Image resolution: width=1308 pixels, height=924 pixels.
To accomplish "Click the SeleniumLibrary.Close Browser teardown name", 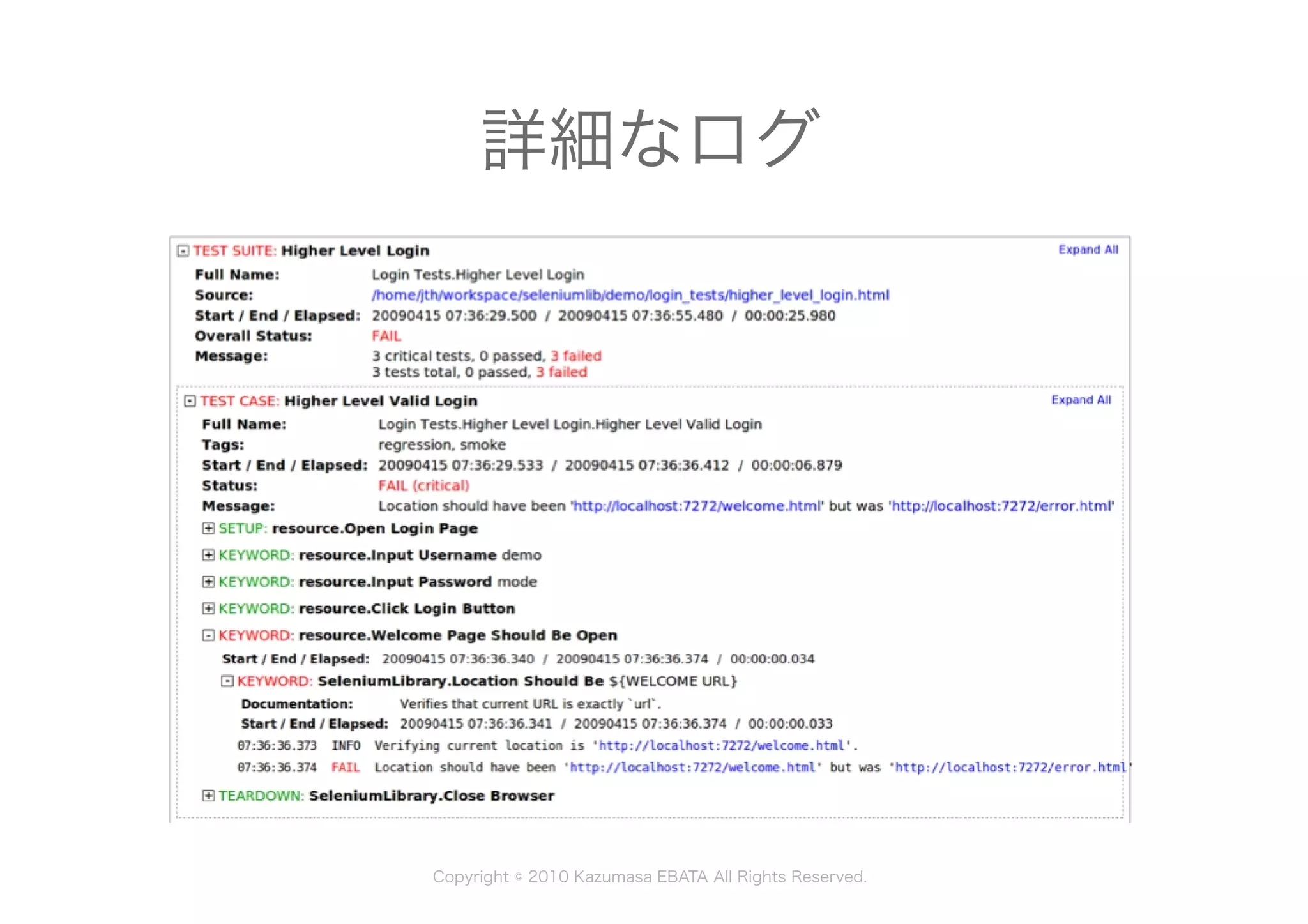I will [x=431, y=796].
